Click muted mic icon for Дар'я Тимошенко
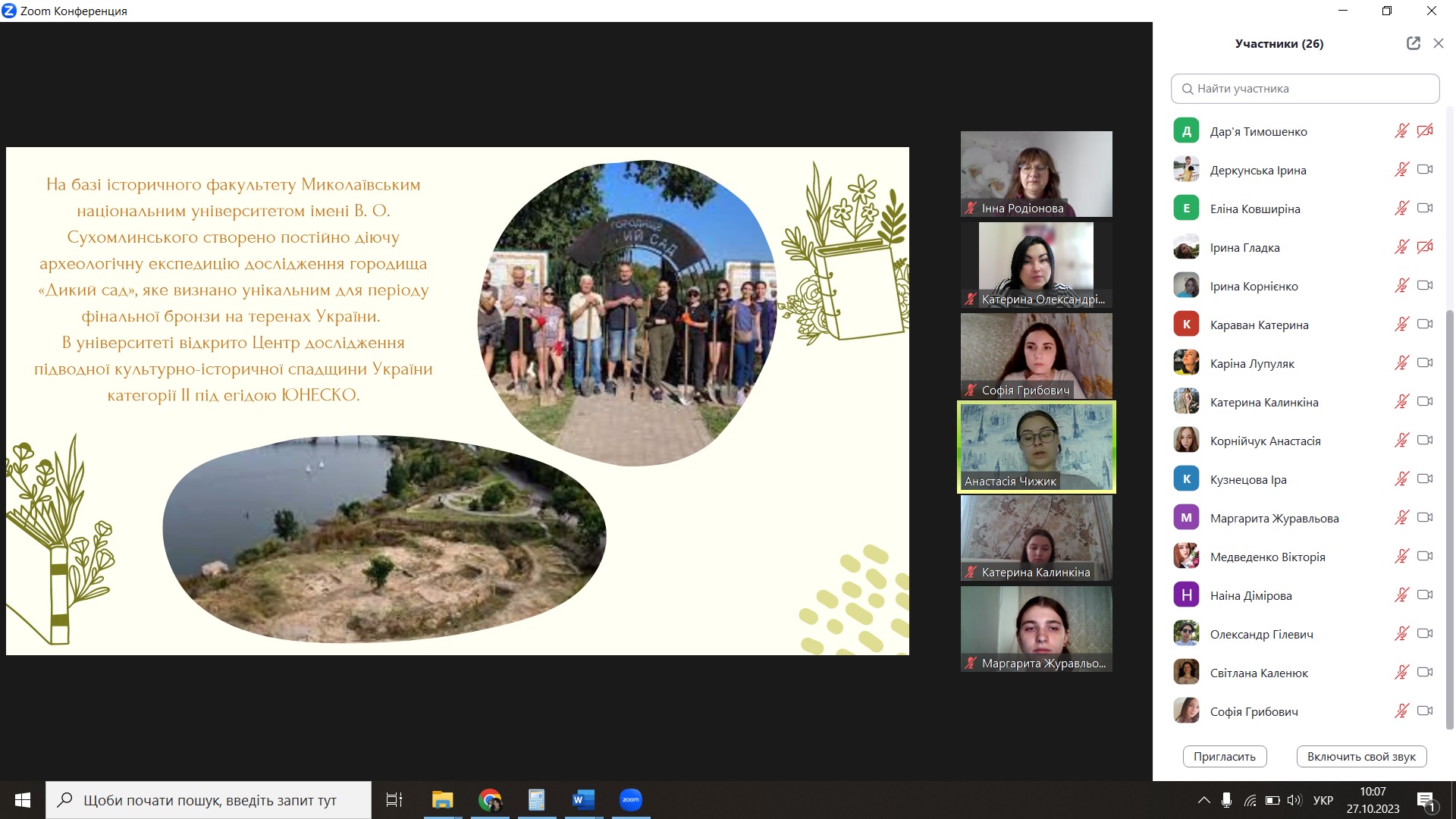This screenshot has height=819, width=1456. (x=1401, y=131)
